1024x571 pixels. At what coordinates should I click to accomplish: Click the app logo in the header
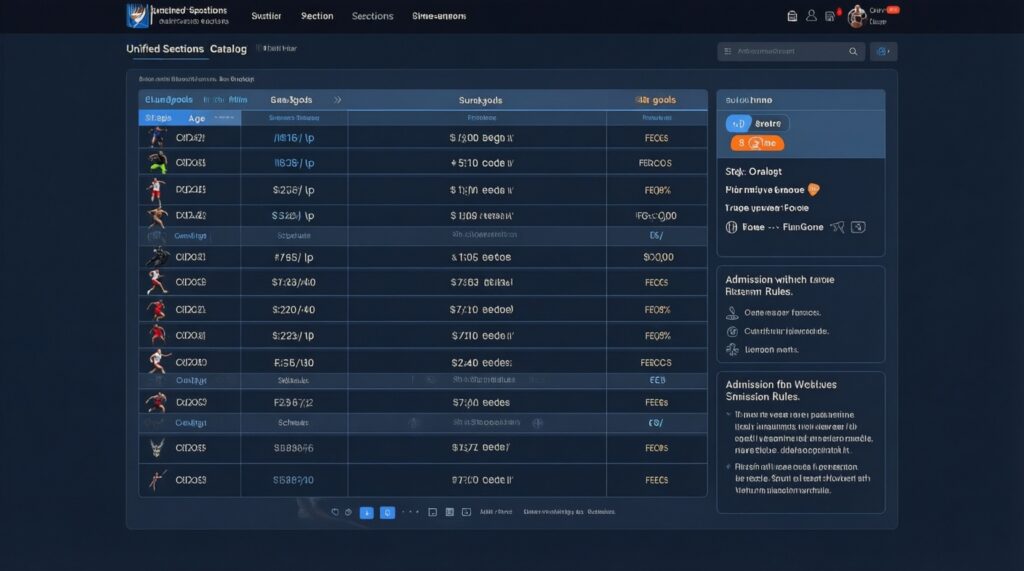click(135, 16)
